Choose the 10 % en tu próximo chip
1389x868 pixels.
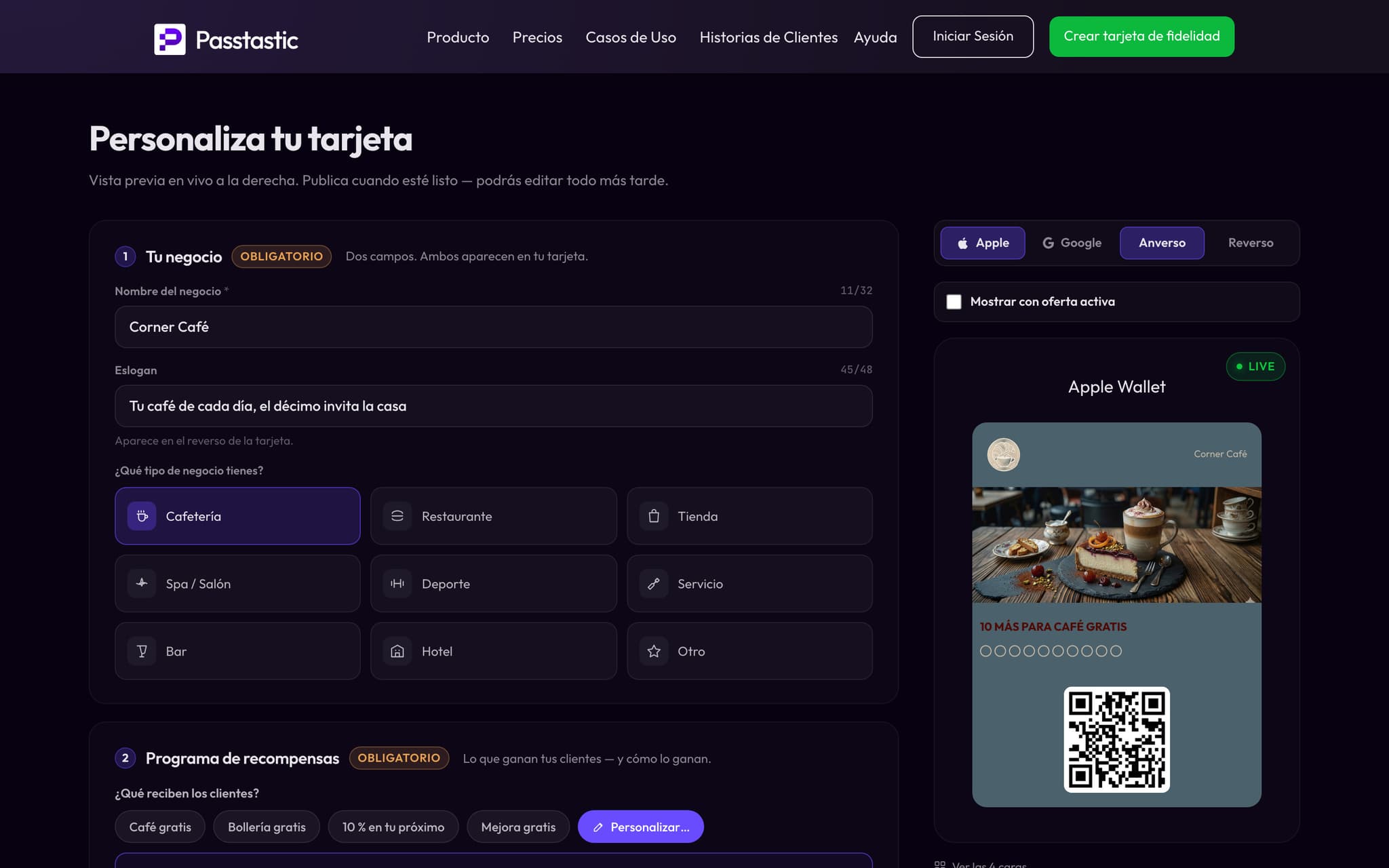click(x=393, y=827)
